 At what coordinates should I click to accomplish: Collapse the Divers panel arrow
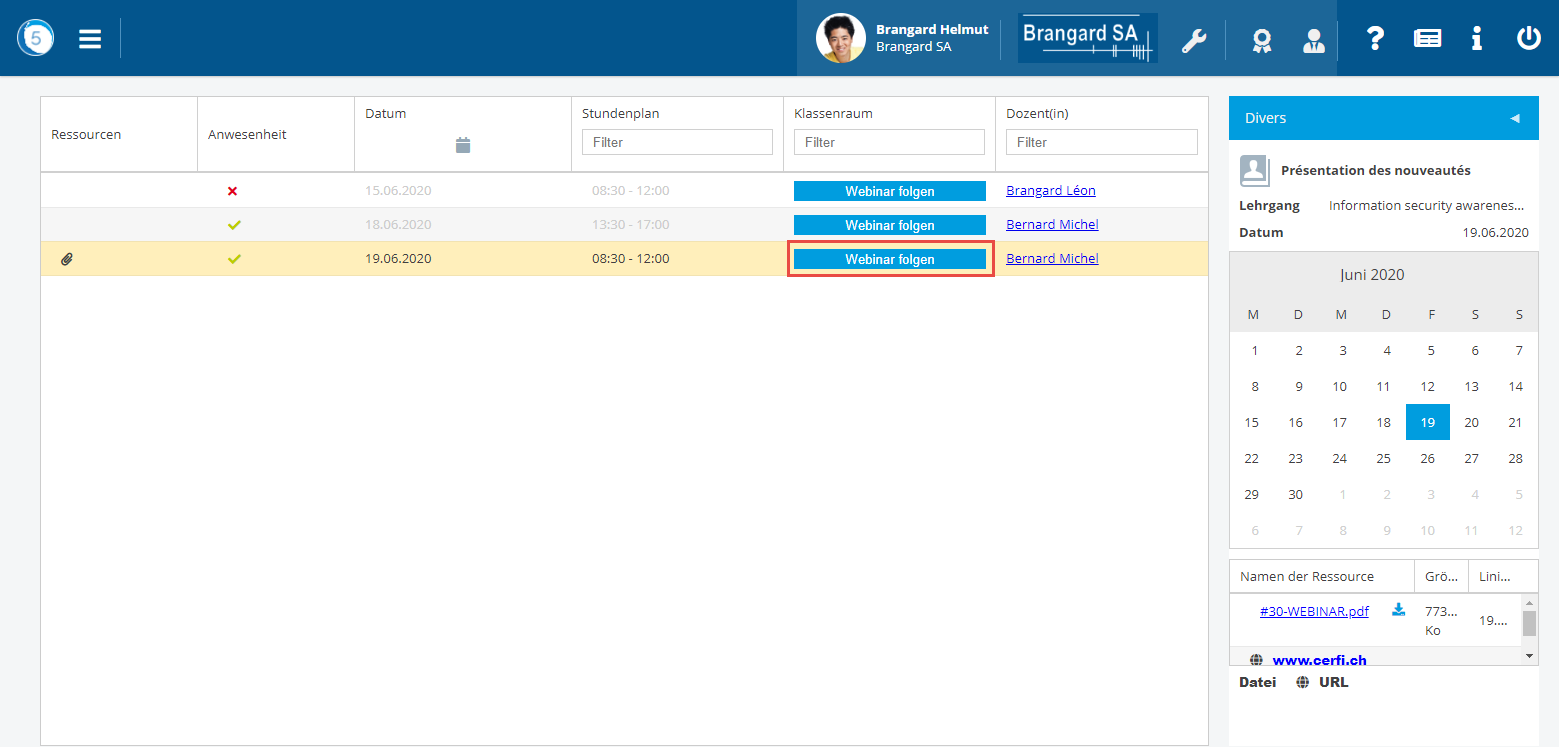click(x=1514, y=118)
